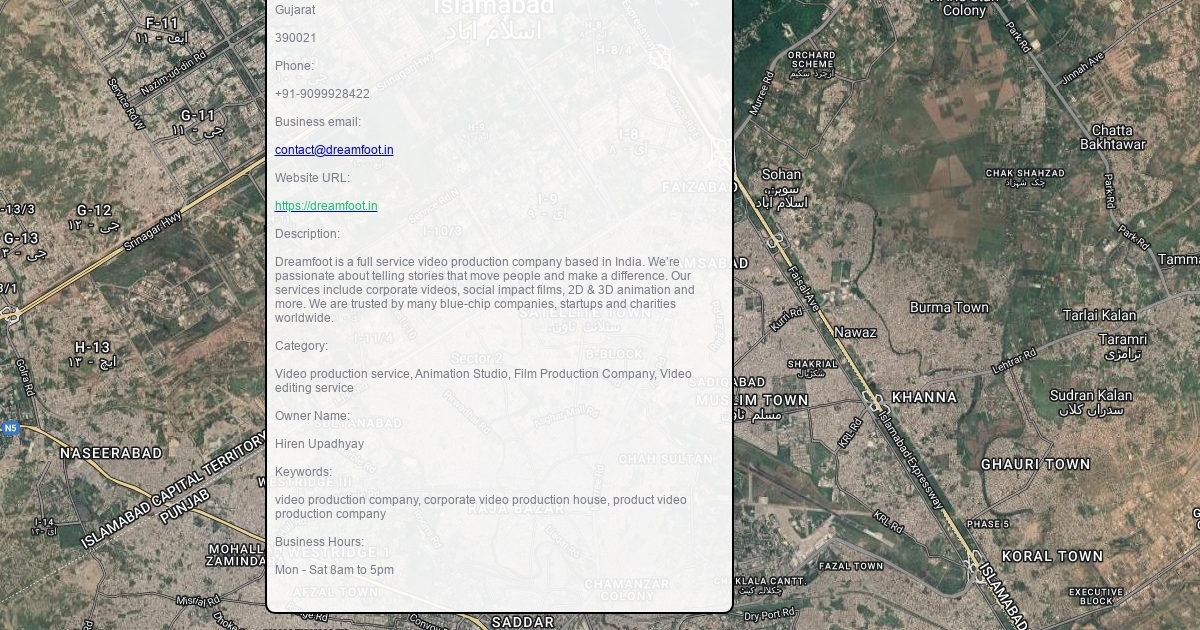Click the 'Phone:' field label
This screenshot has width=1200, height=630.
[x=294, y=66]
